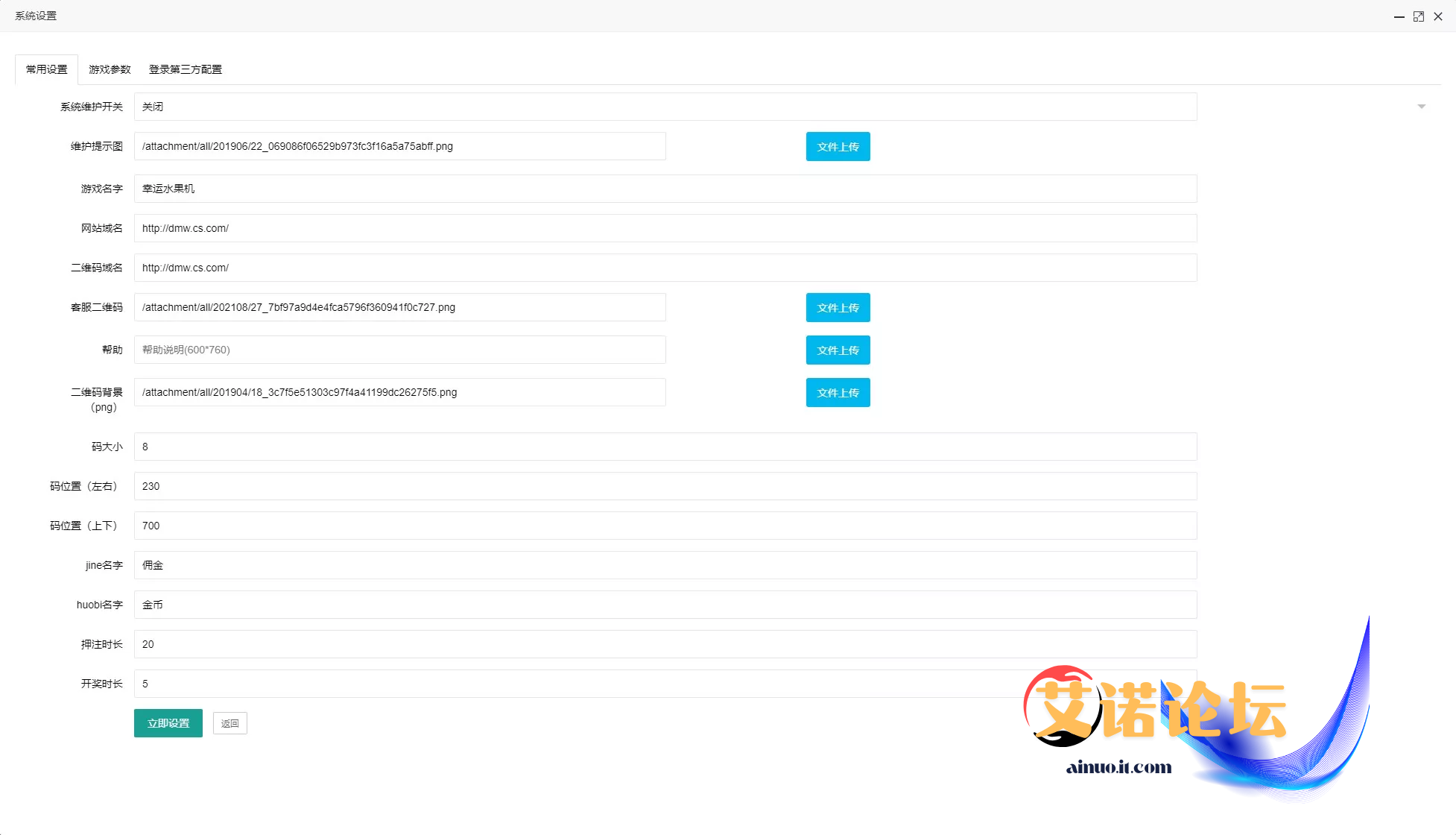Image resolution: width=1456 pixels, height=835 pixels.
Task: Click the 帮助说明(600*760) input field
Action: tap(400, 350)
